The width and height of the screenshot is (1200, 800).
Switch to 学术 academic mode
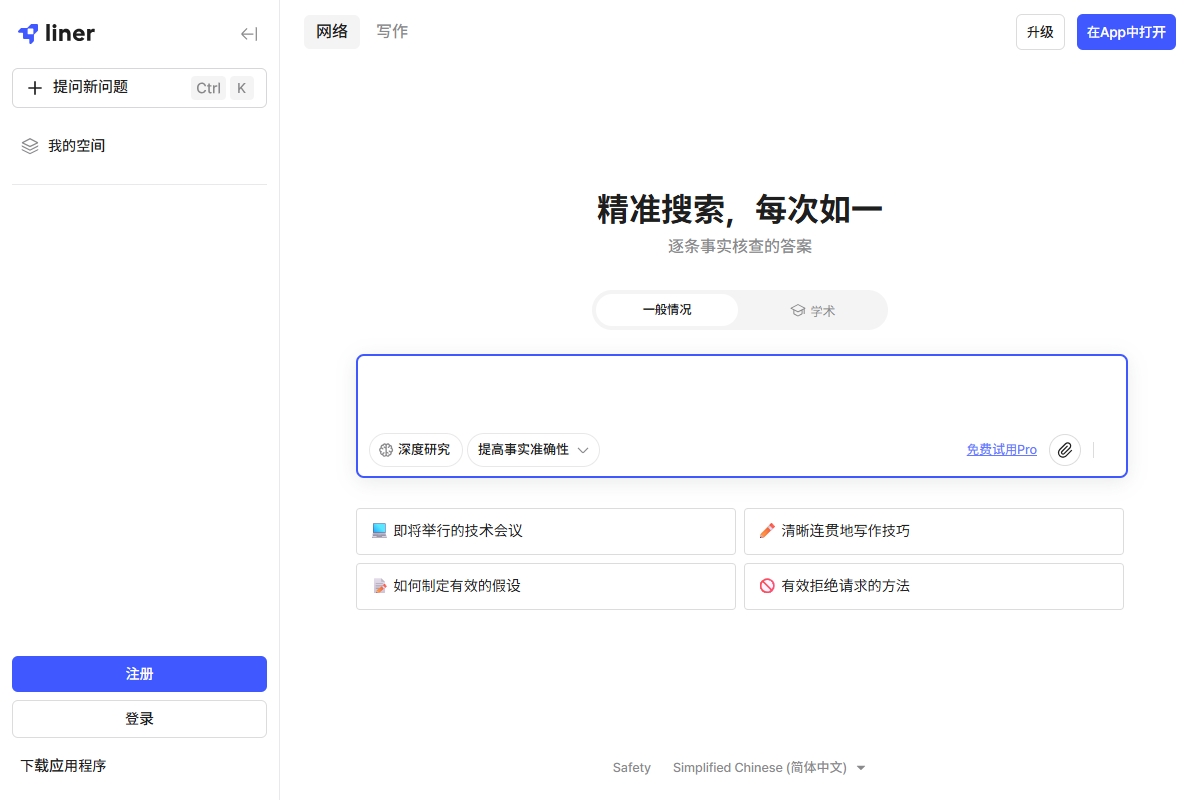[812, 311]
